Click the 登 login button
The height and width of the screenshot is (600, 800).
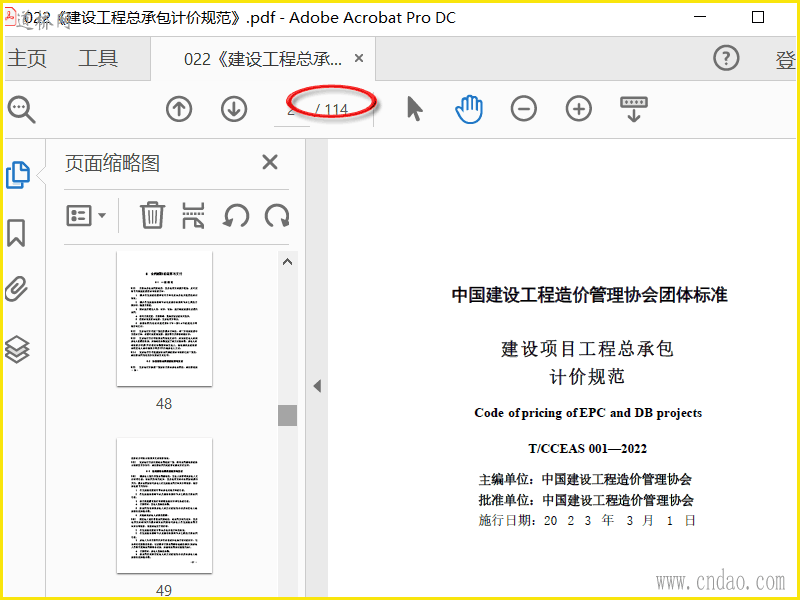[x=785, y=60]
